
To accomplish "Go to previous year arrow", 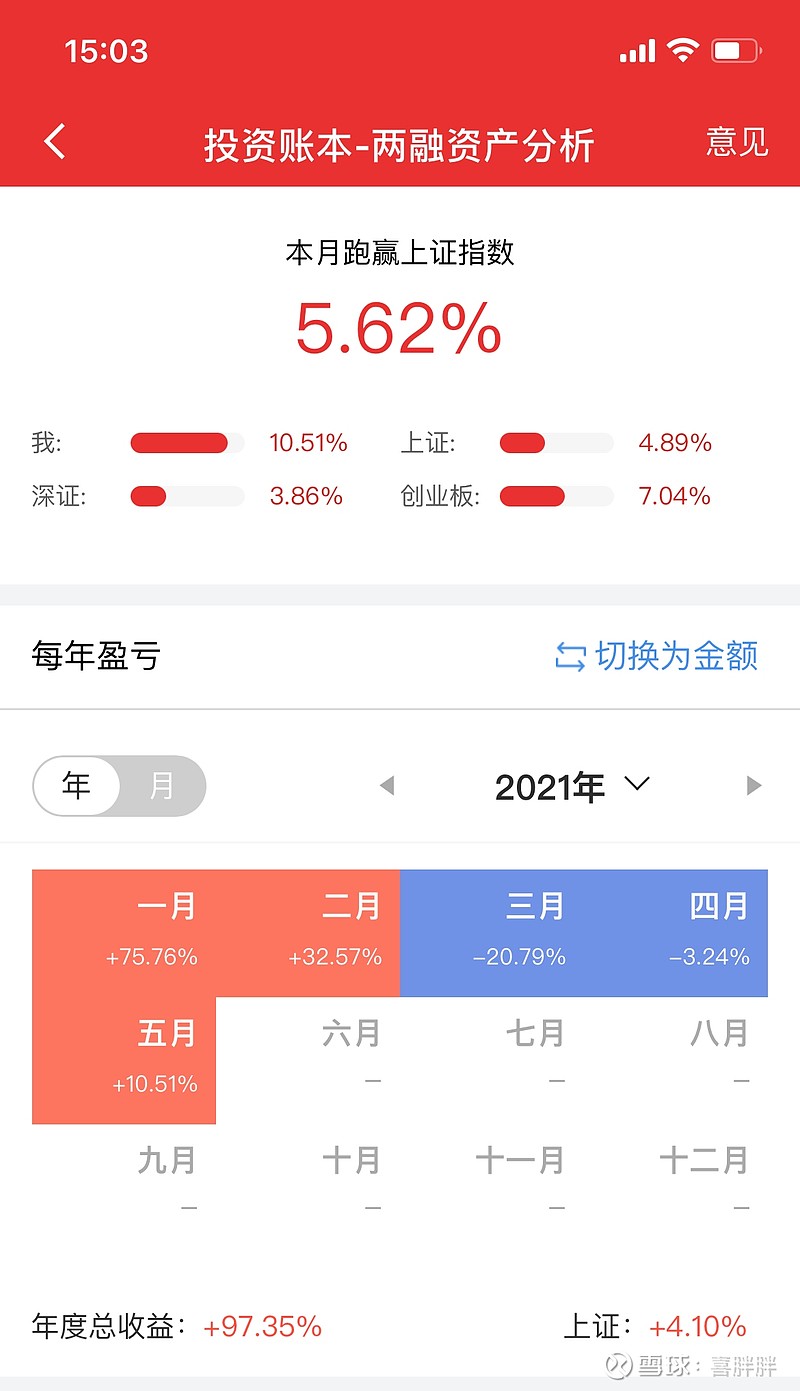I will pos(387,786).
